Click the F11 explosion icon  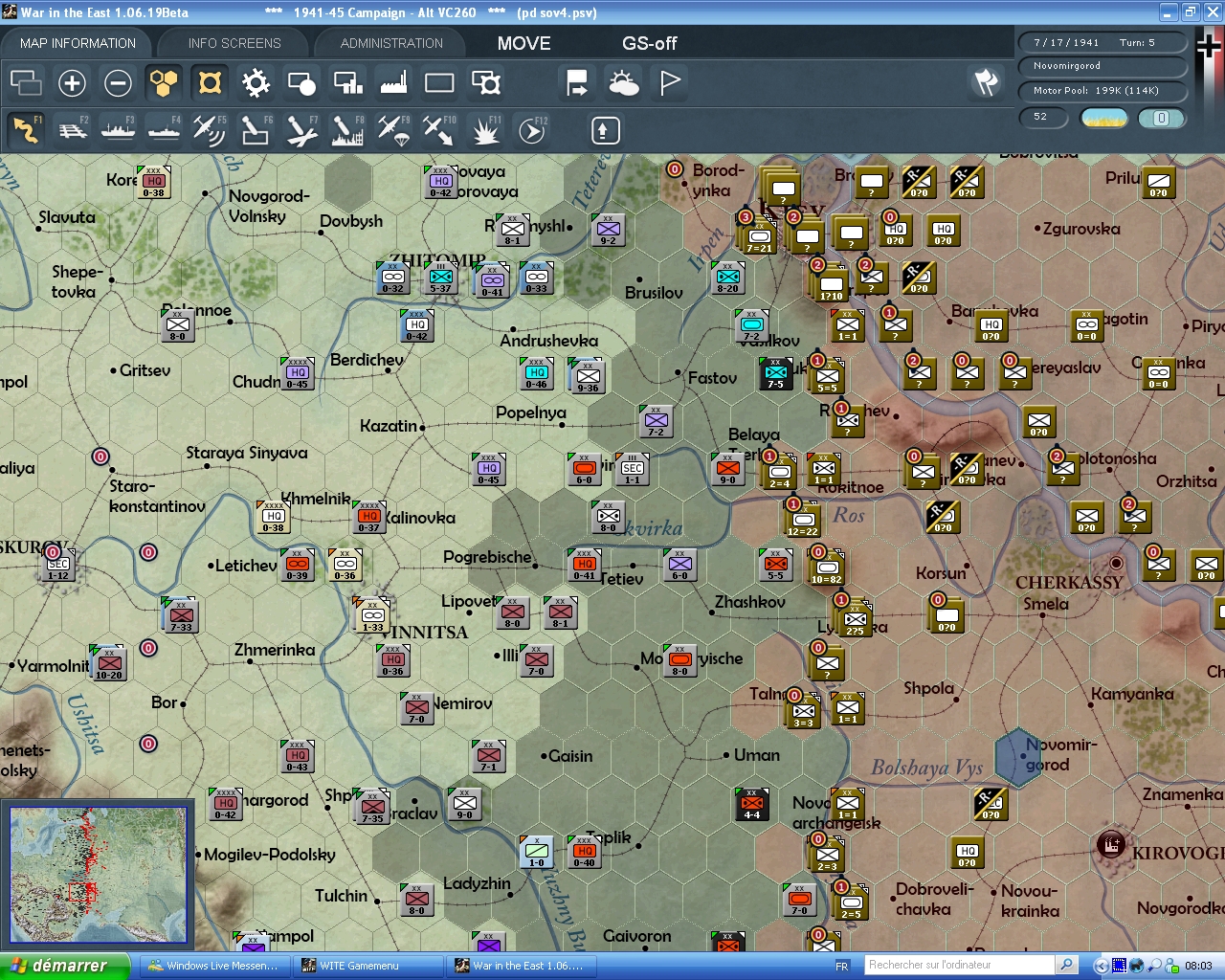tap(485, 130)
